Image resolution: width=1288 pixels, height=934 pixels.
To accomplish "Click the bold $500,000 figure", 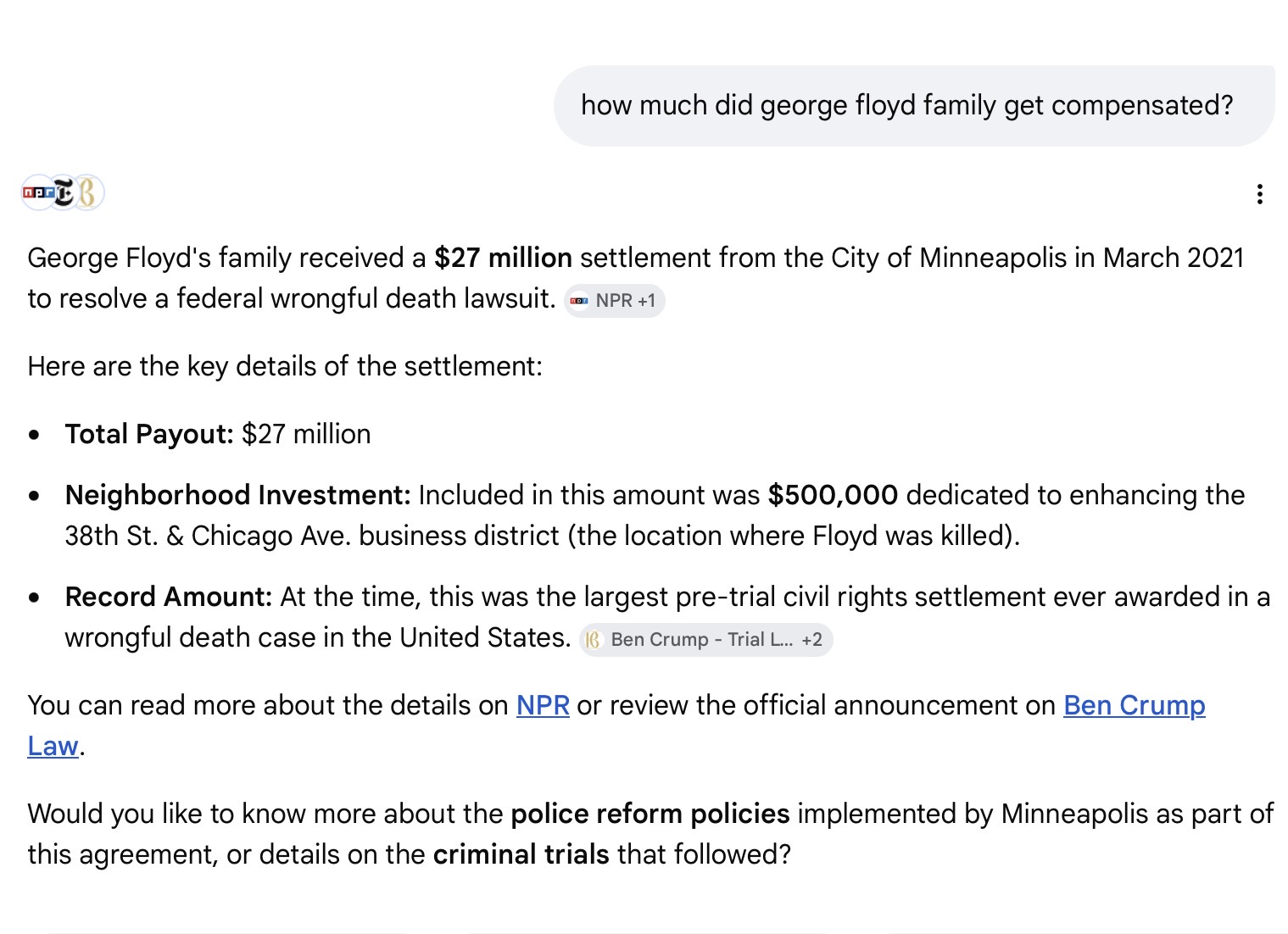I will pos(833,495).
